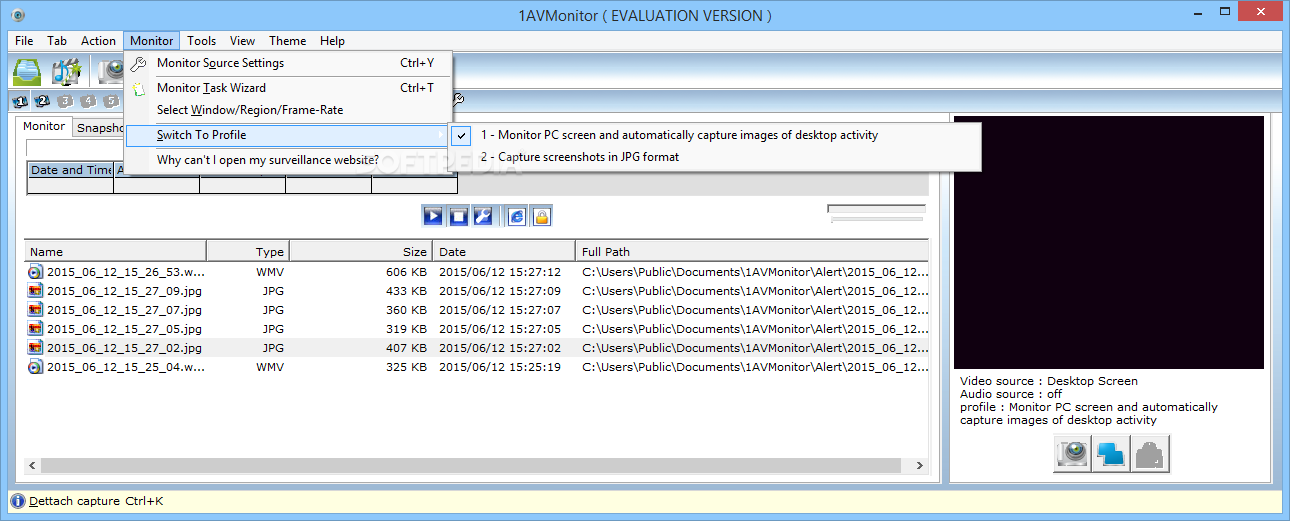1290x521 pixels.
Task: Click right arrow of horizontal scrollbar
Action: pyautogui.click(x=921, y=466)
